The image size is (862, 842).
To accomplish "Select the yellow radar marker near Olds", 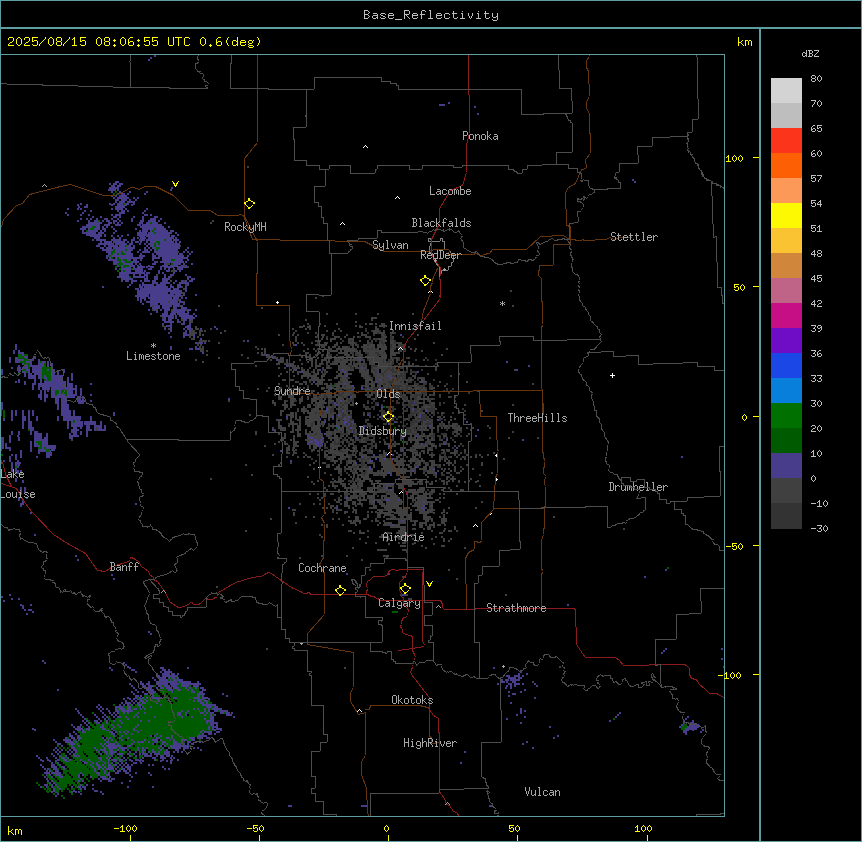I will 388,417.
